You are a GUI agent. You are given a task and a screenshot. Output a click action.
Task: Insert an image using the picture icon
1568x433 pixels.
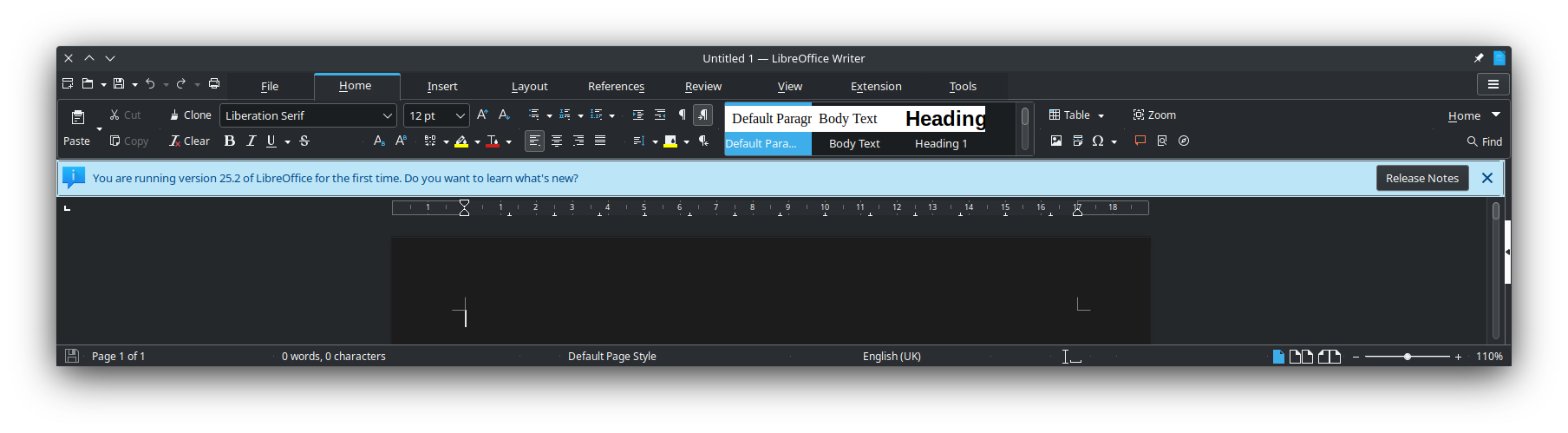(1055, 141)
